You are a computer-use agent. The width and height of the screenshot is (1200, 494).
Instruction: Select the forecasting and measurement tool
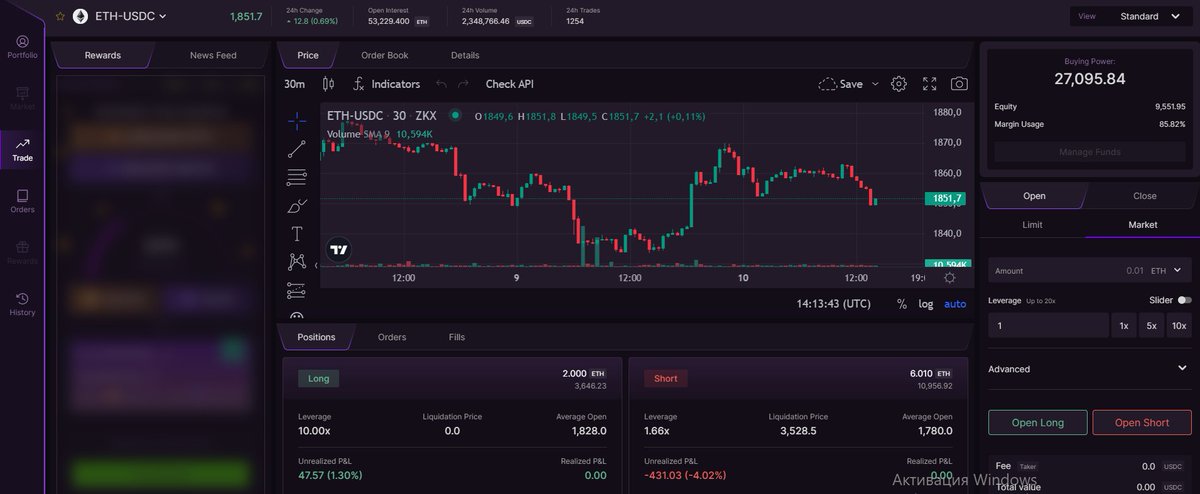[x=297, y=291]
